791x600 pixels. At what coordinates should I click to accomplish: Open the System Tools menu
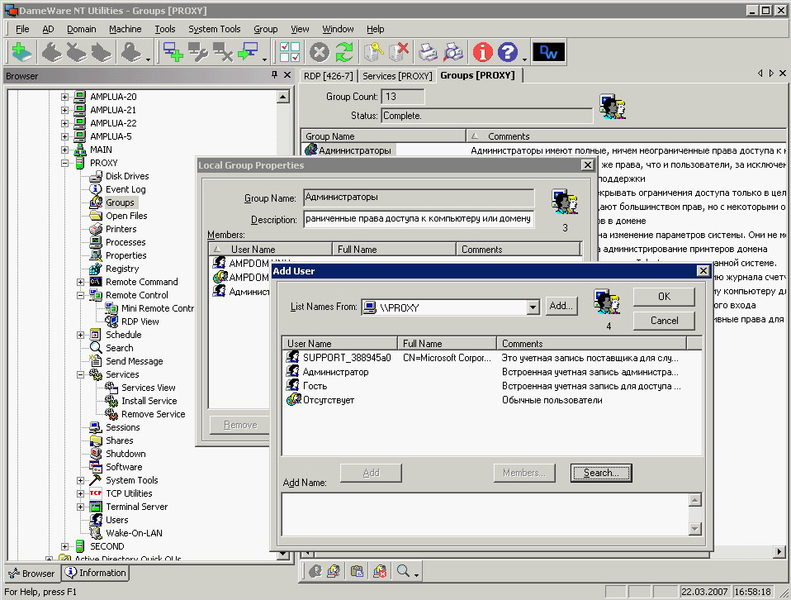pyautogui.click(x=214, y=29)
